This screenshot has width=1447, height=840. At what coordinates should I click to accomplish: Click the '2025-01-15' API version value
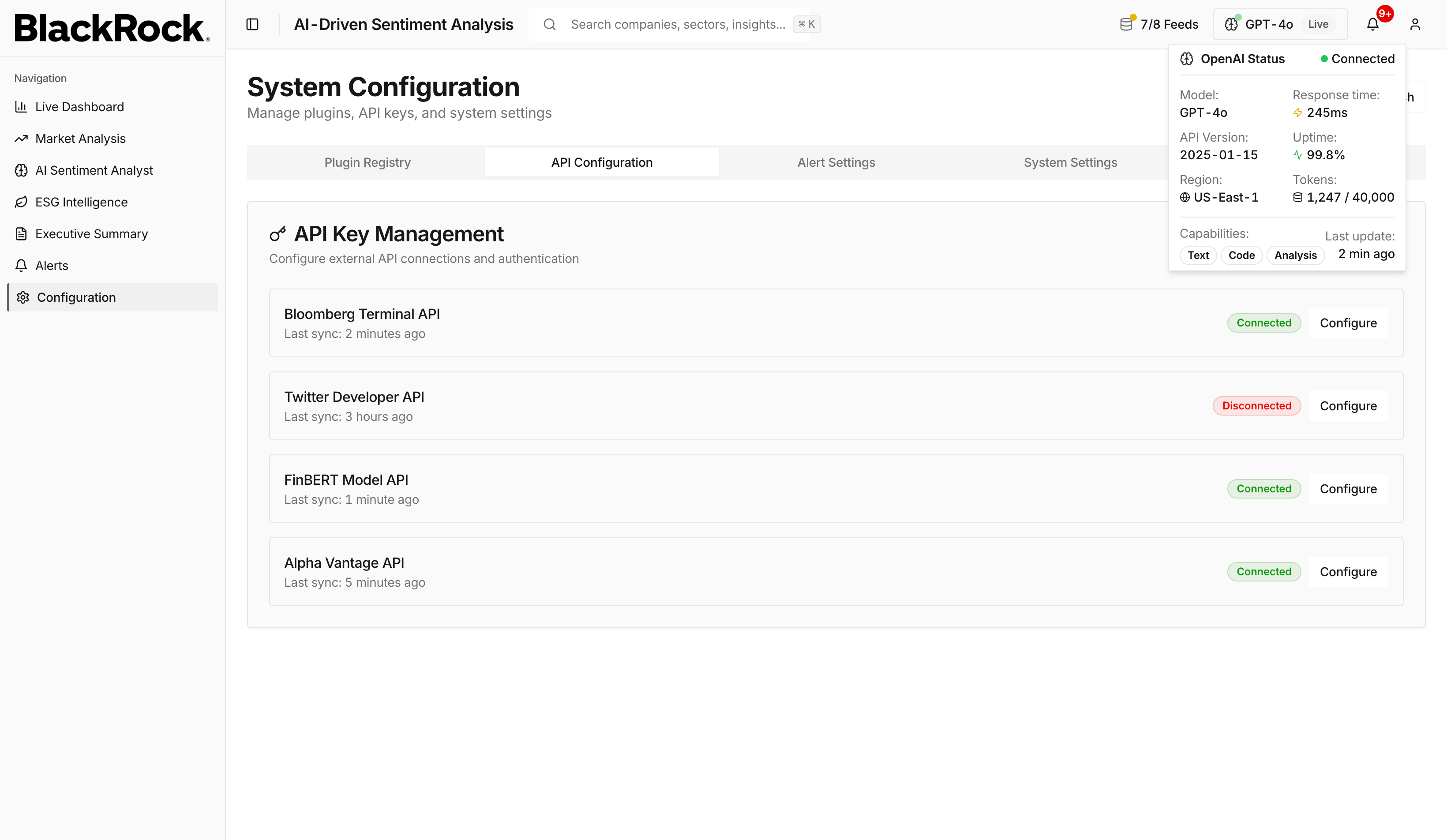1218,155
